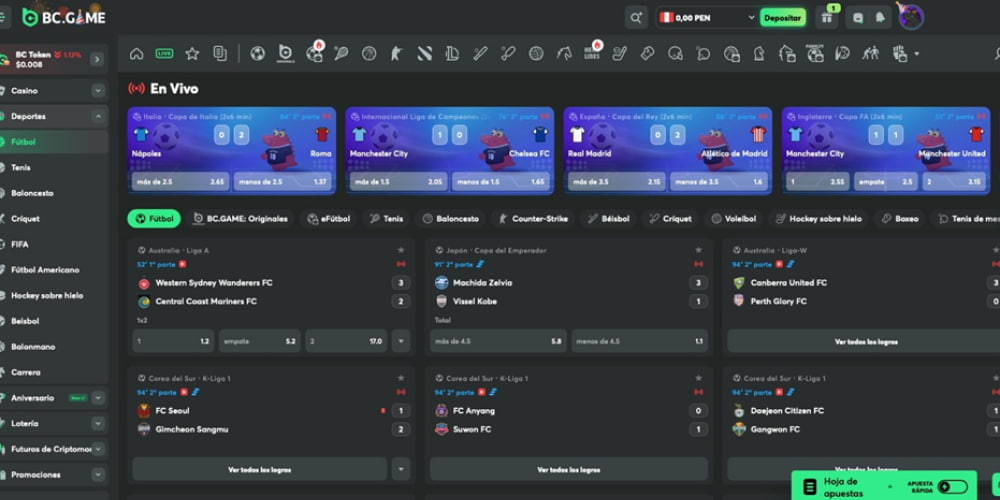Click the search magnifier icon
Image resolution: width=1000 pixels, height=500 pixels.
636,17
